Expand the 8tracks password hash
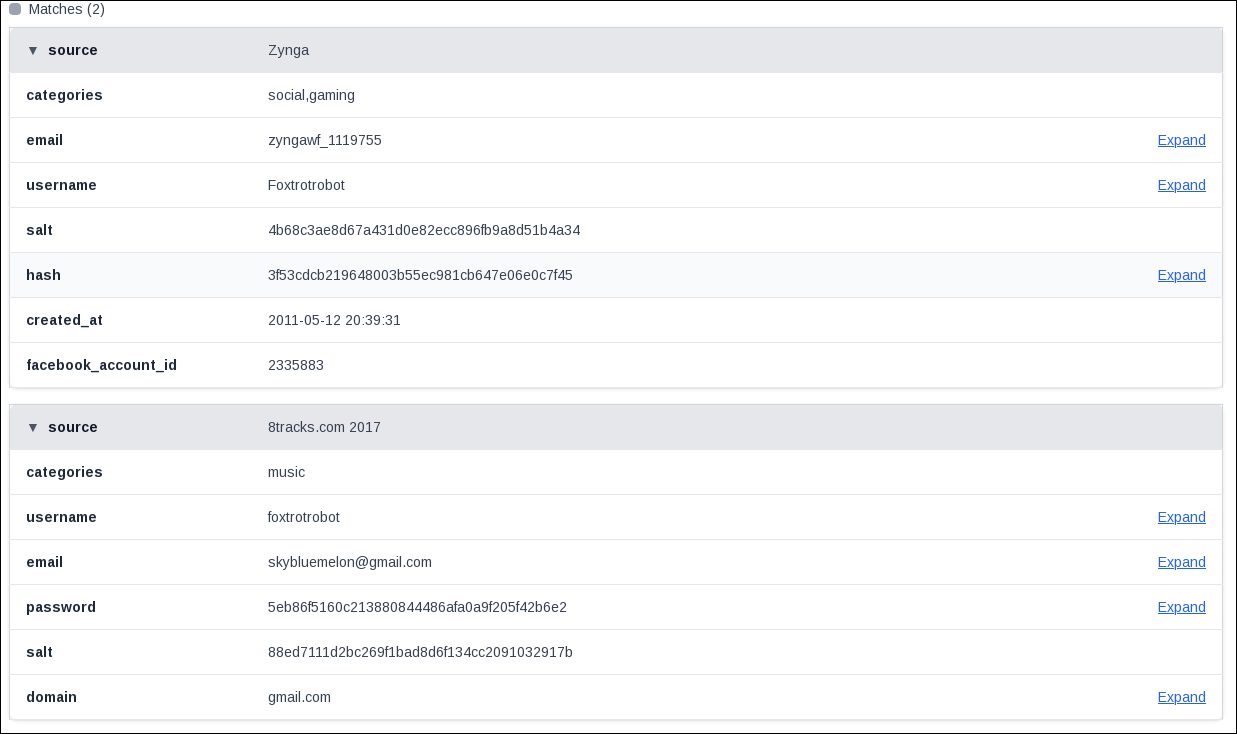 coord(1181,607)
